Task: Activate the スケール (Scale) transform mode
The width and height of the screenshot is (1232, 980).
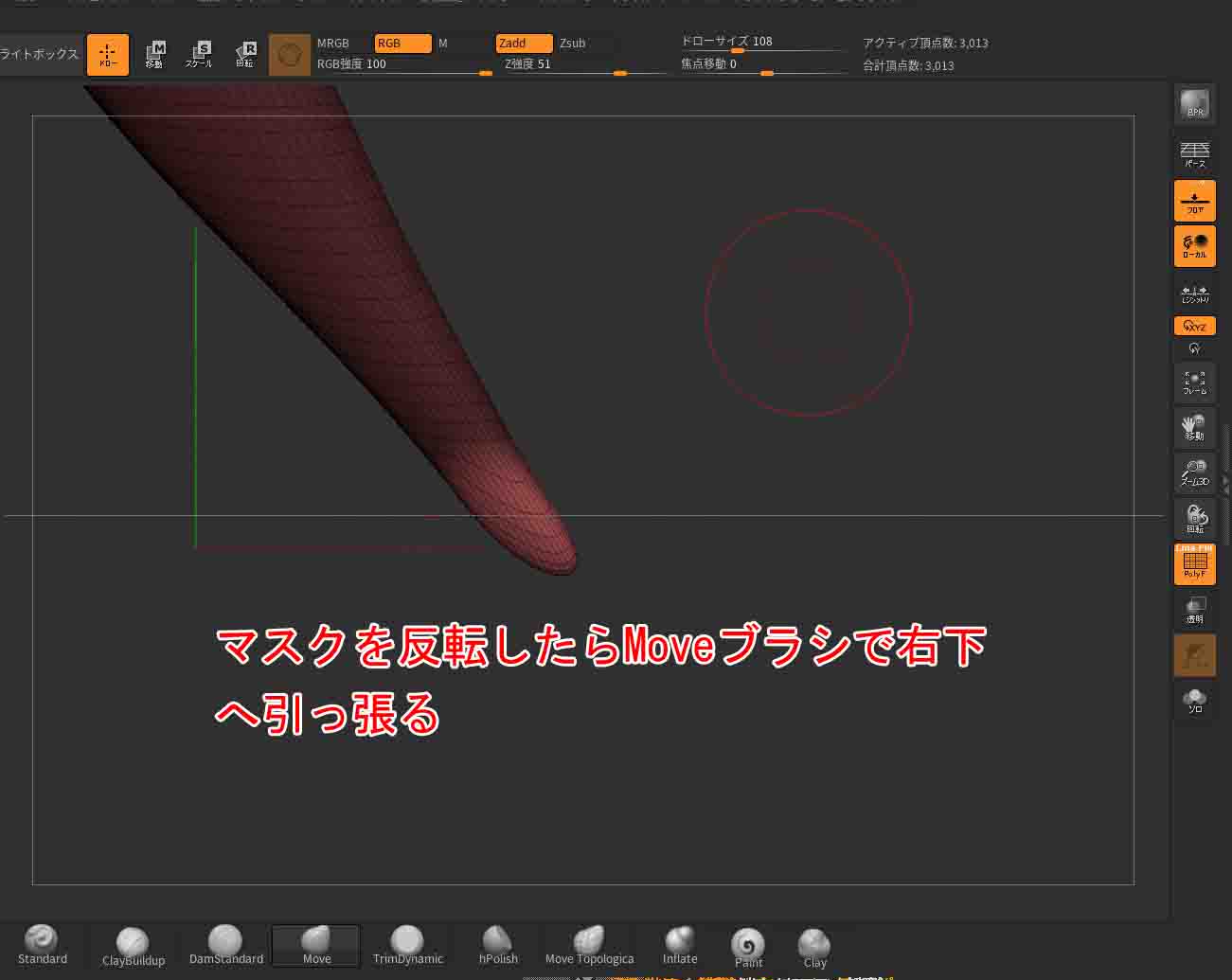Action: click(x=199, y=54)
